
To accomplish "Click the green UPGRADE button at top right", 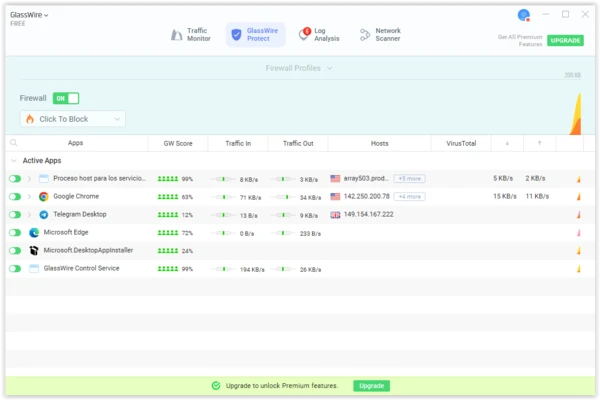I will (x=565, y=41).
